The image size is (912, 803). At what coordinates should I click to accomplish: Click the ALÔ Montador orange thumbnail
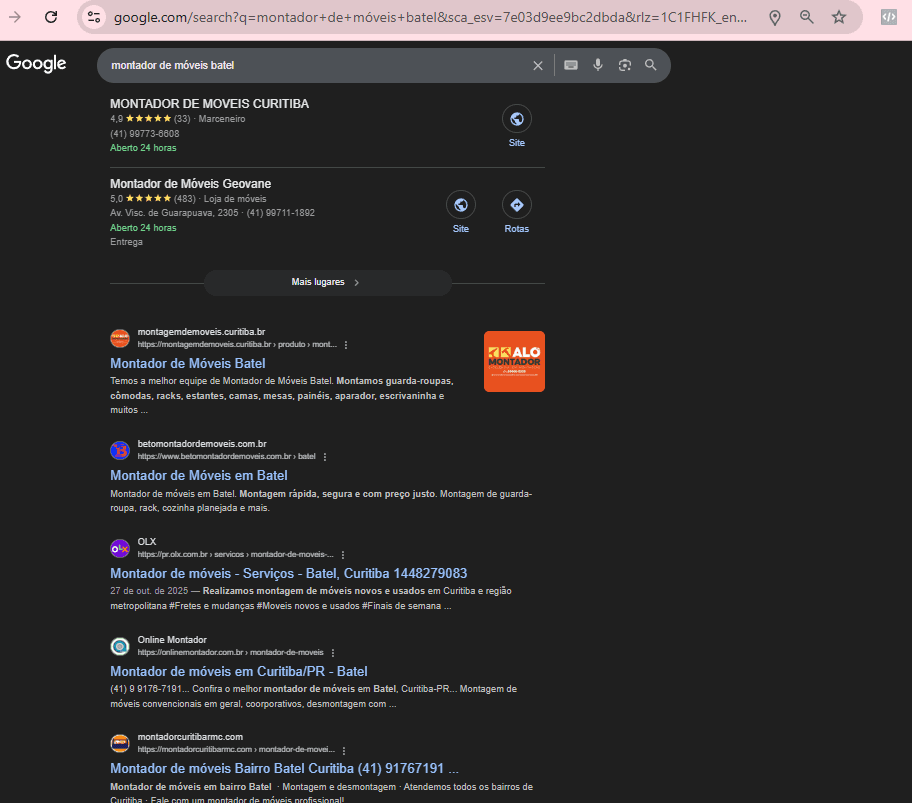tap(514, 361)
